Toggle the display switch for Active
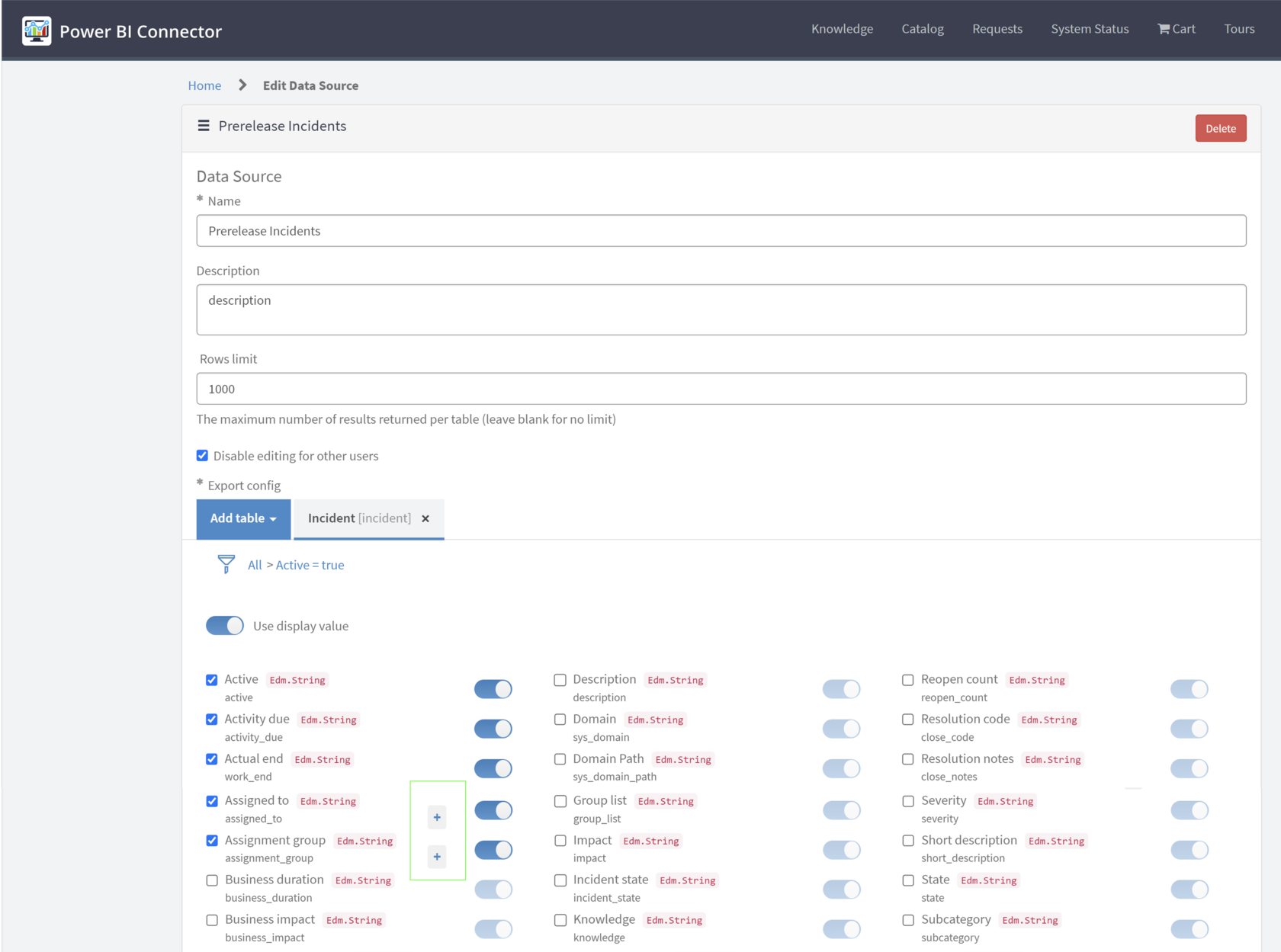1281x952 pixels. pyautogui.click(x=493, y=689)
